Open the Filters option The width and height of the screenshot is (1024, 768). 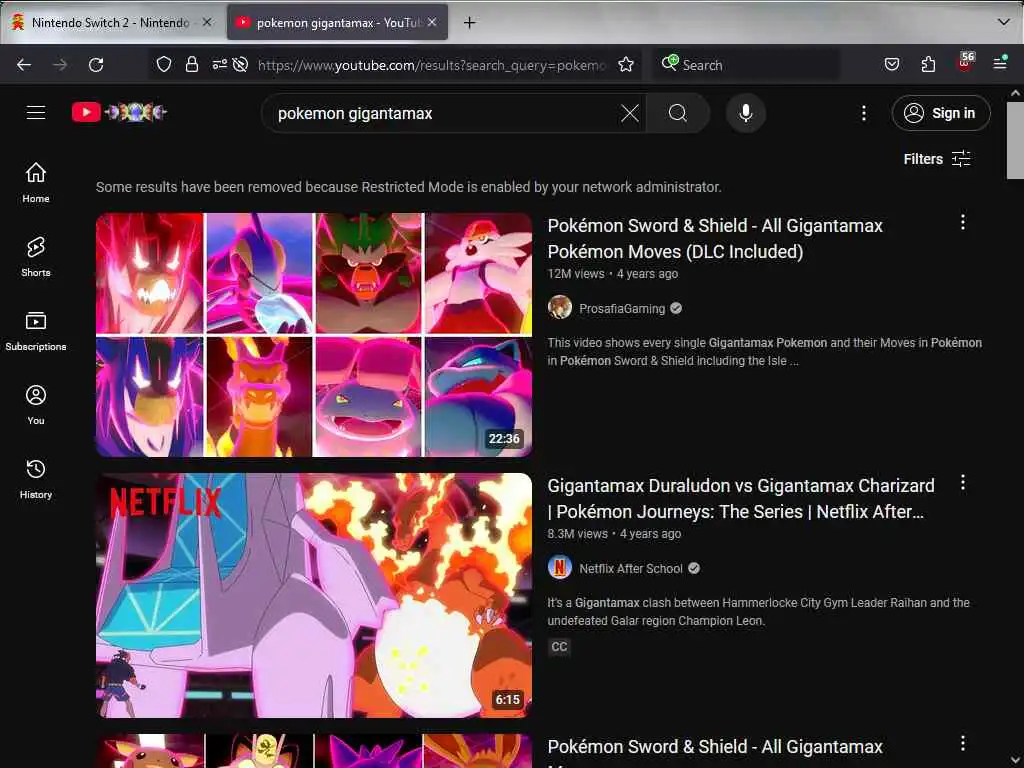[936, 159]
